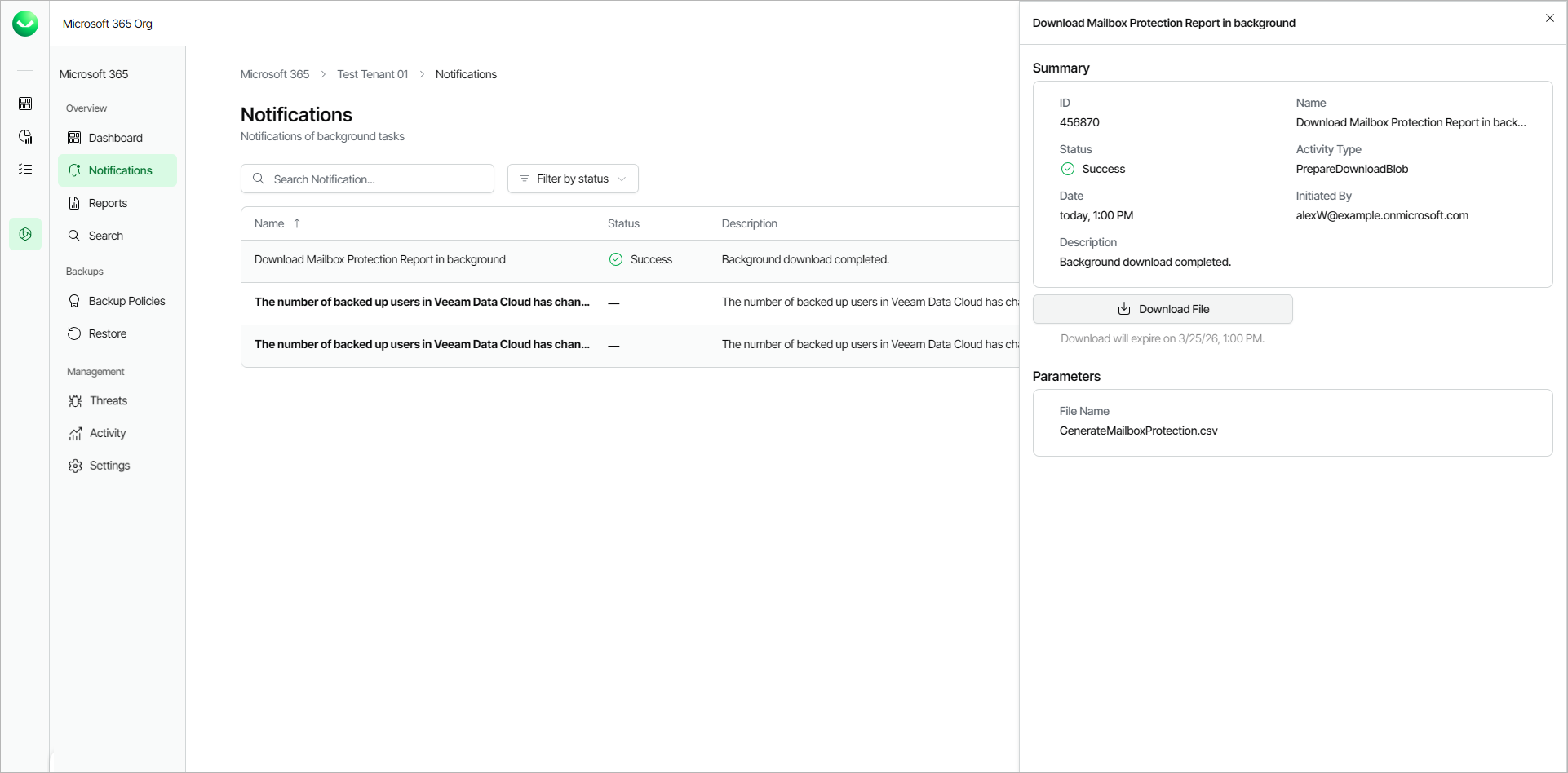Image resolution: width=1568 pixels, height=773 pixels.
Task: Navigate to Test Tenant 01 breadcrumb
Action: [x=372, y=74]
